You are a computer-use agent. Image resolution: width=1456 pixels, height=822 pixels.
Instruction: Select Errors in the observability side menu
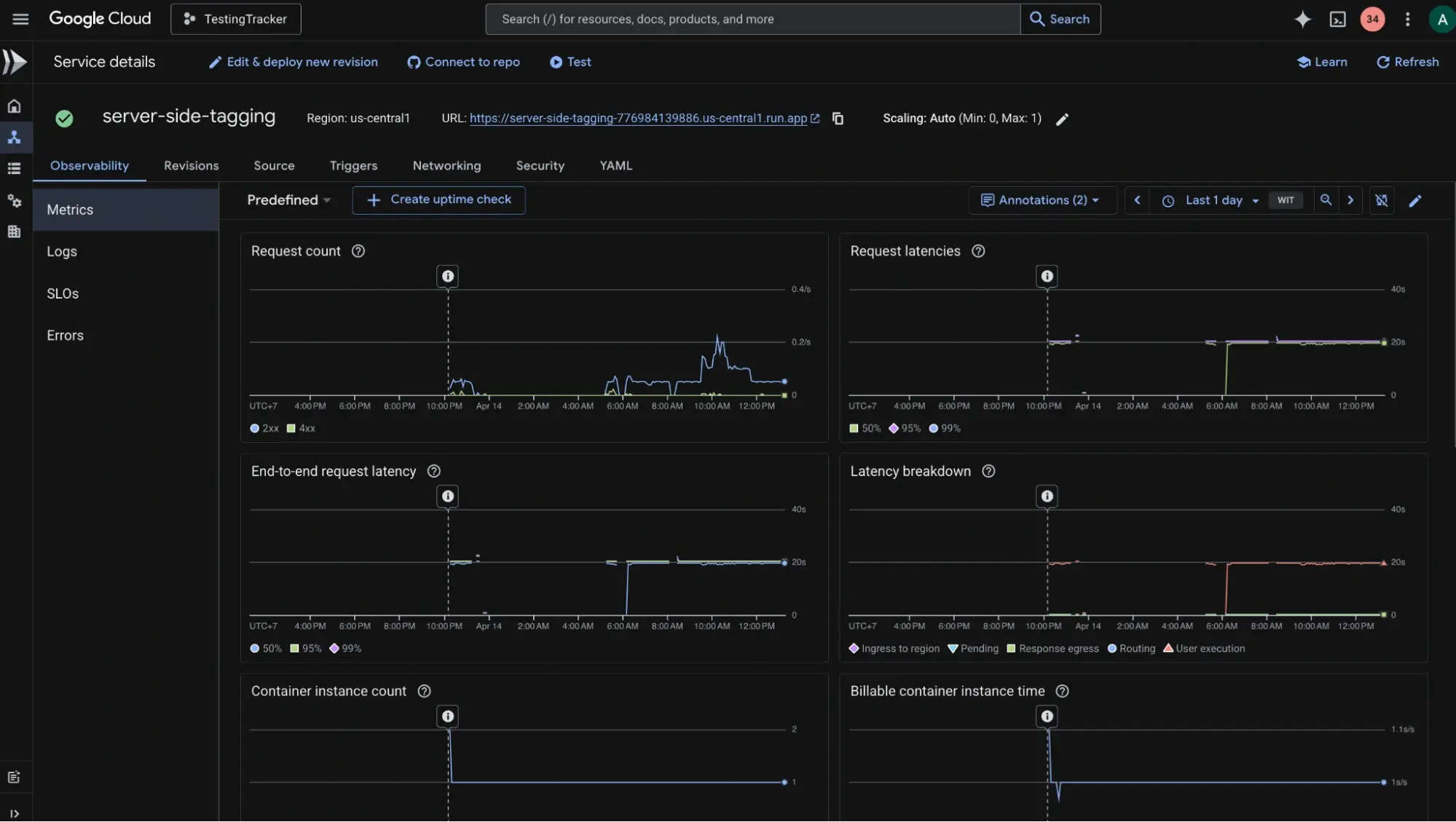126,336
